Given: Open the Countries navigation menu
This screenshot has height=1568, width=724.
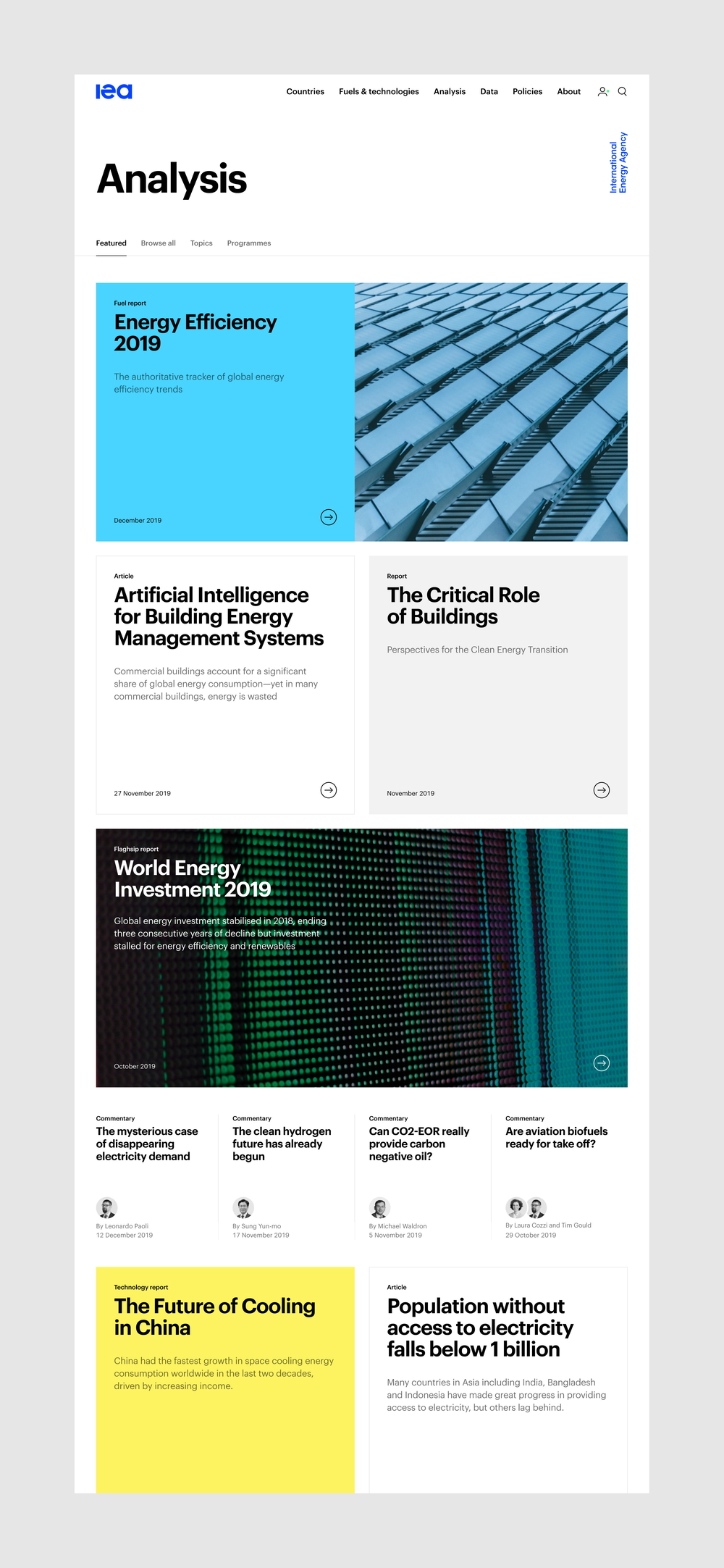Looking at the screenshot, I should coord(305,91).
